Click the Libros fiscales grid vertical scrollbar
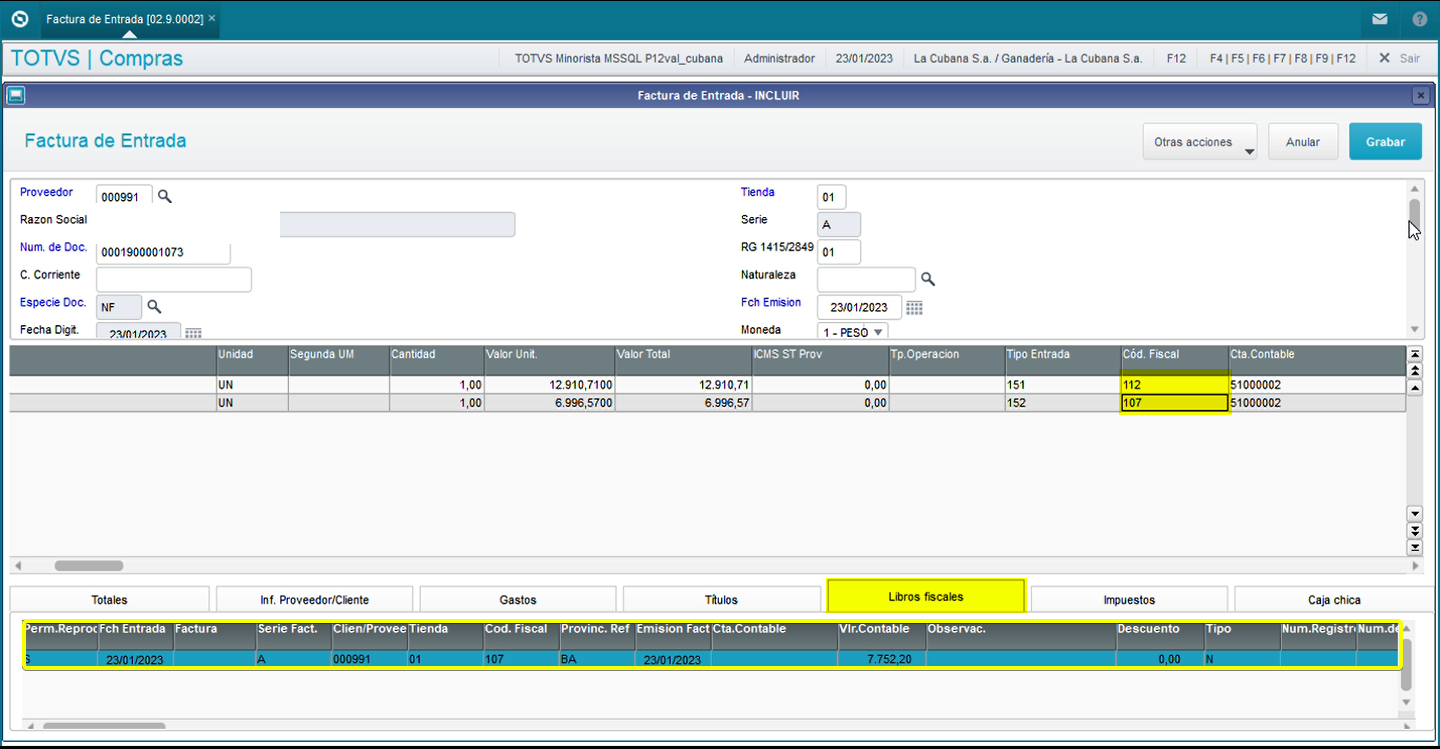This screenshot has width=1440, height=749. point(1406,665)
